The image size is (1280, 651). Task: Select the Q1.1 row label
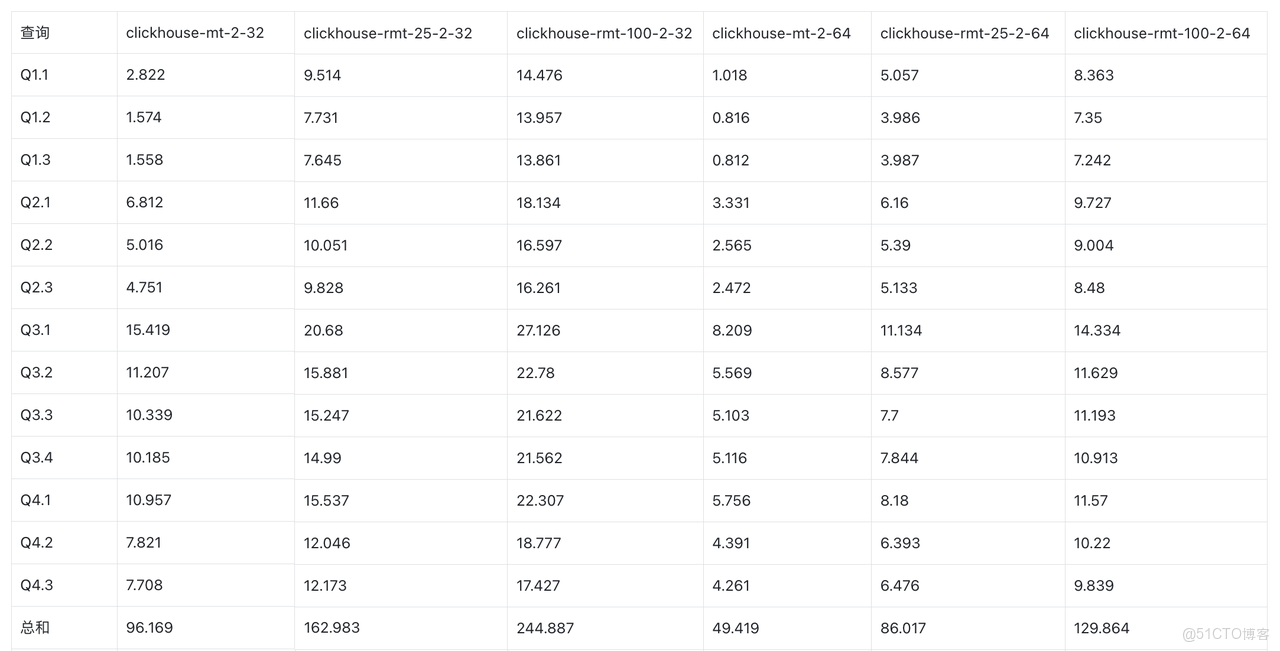(34, 75)
